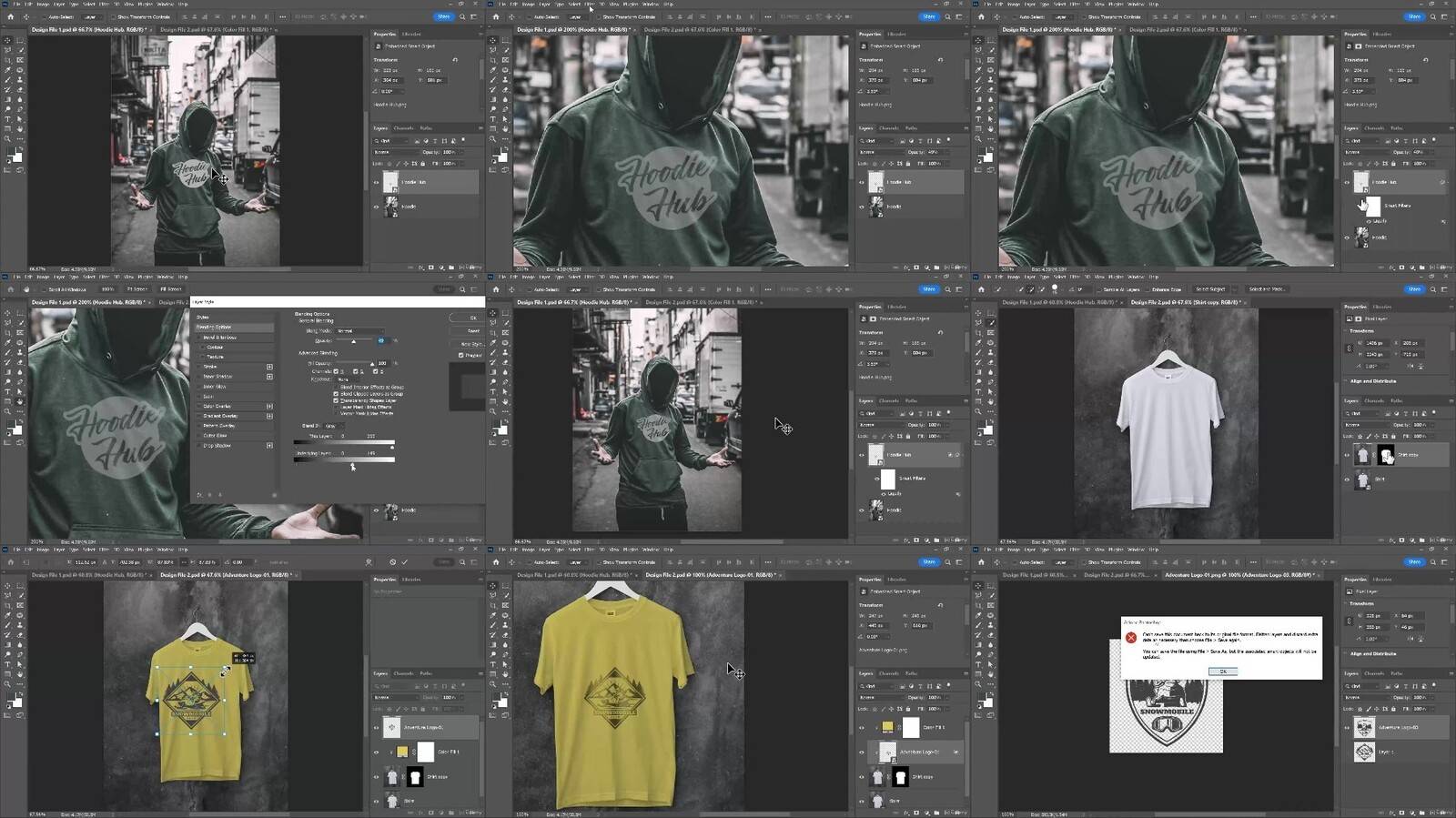Click Underlying Layer blend slider handle
The image size is (1456, 818).
(352, 465)
